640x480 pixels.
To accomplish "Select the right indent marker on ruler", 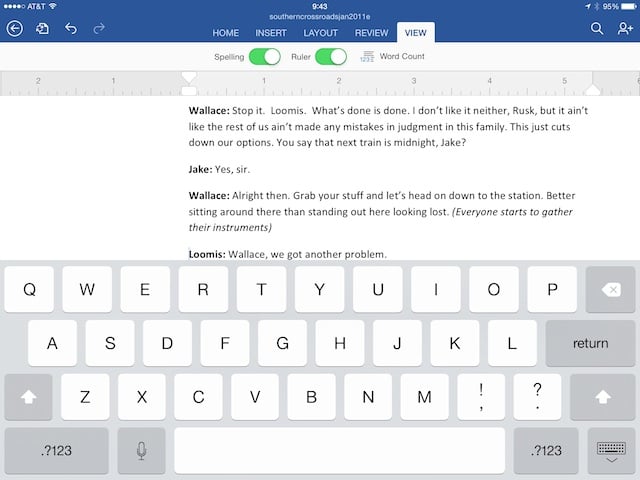I will tap(592, 90).
